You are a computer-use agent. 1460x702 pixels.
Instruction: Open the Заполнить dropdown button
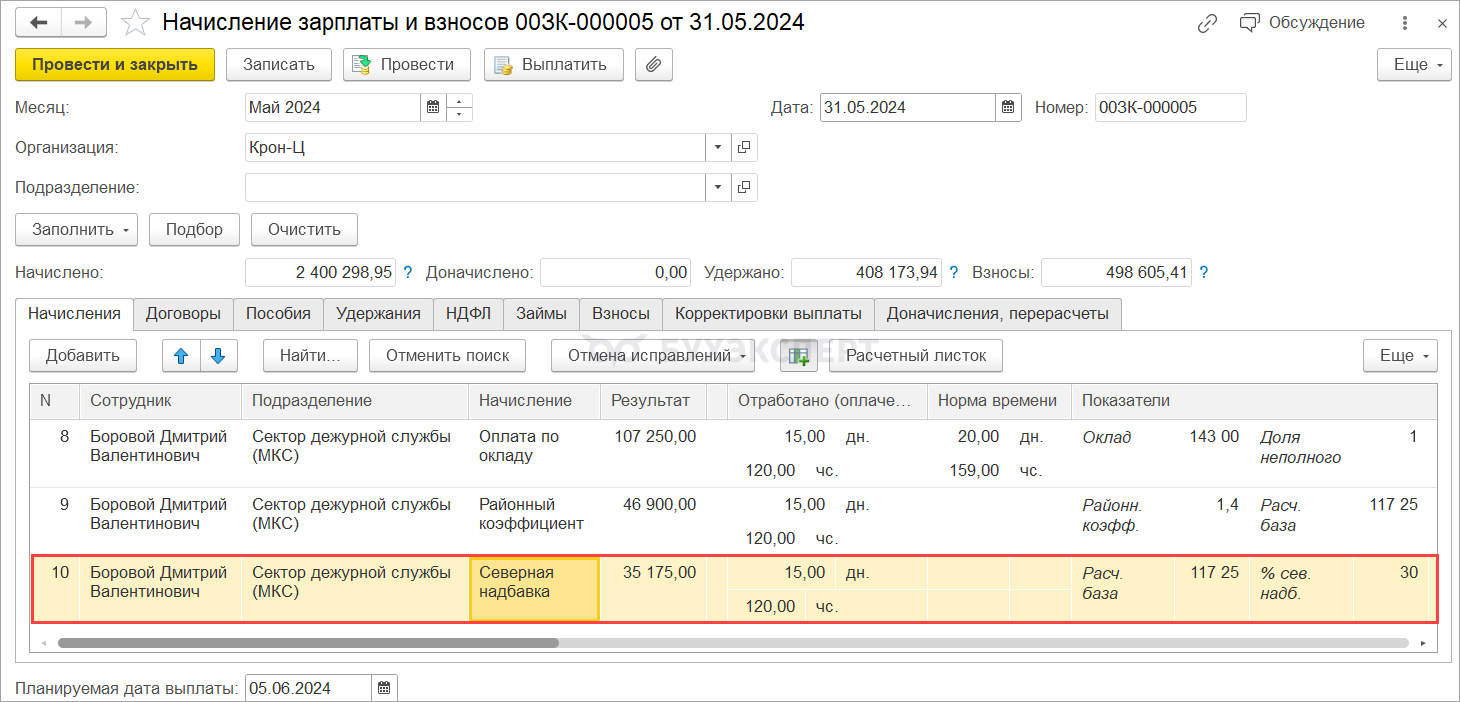pos(77,229)
